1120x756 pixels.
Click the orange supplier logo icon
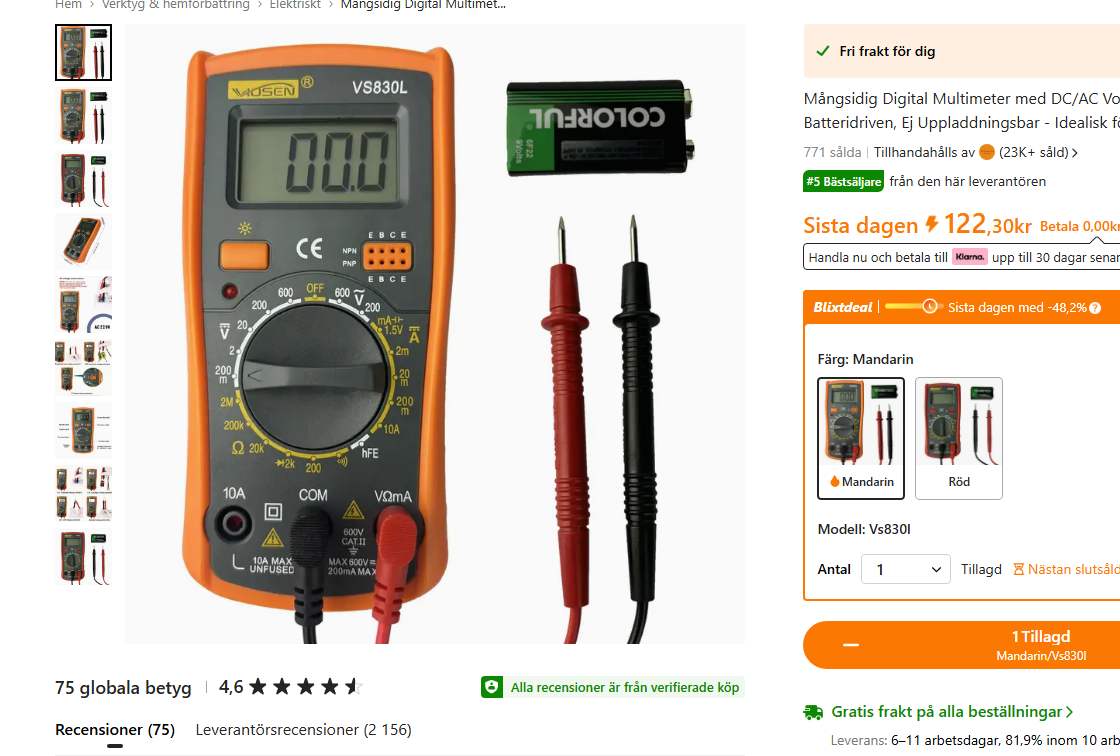click(x=986, y=152)
